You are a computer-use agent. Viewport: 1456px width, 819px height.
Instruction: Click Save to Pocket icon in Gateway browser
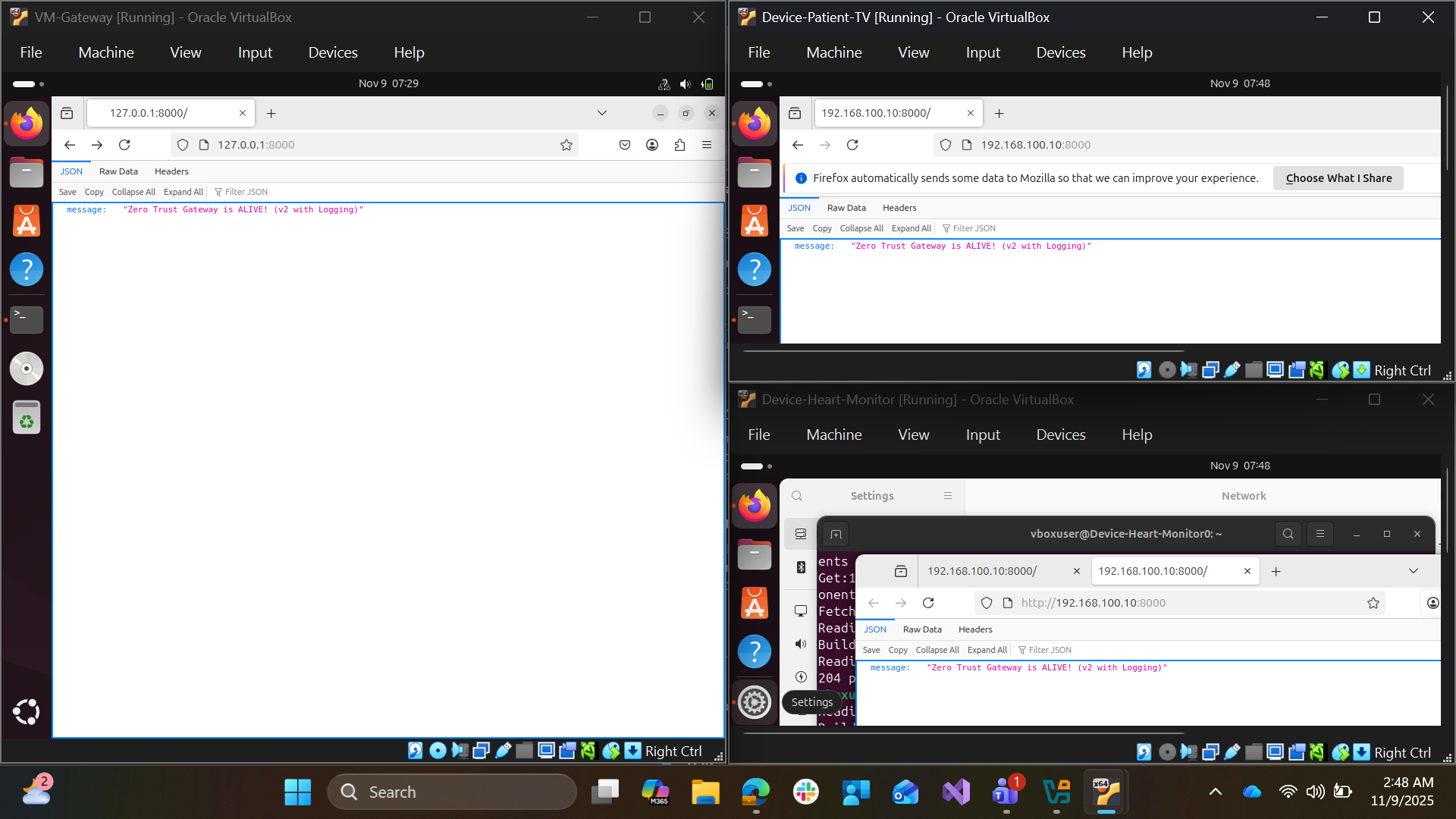point(624,145)
